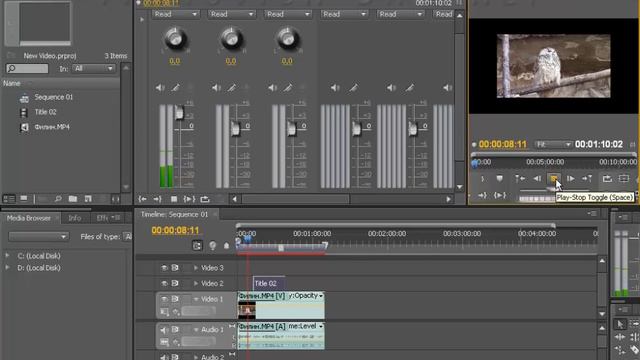This screenshot has width=640, height=360.
Task: Toggle Loop button in Audio Mixer
Action: [x=205, y=199]
